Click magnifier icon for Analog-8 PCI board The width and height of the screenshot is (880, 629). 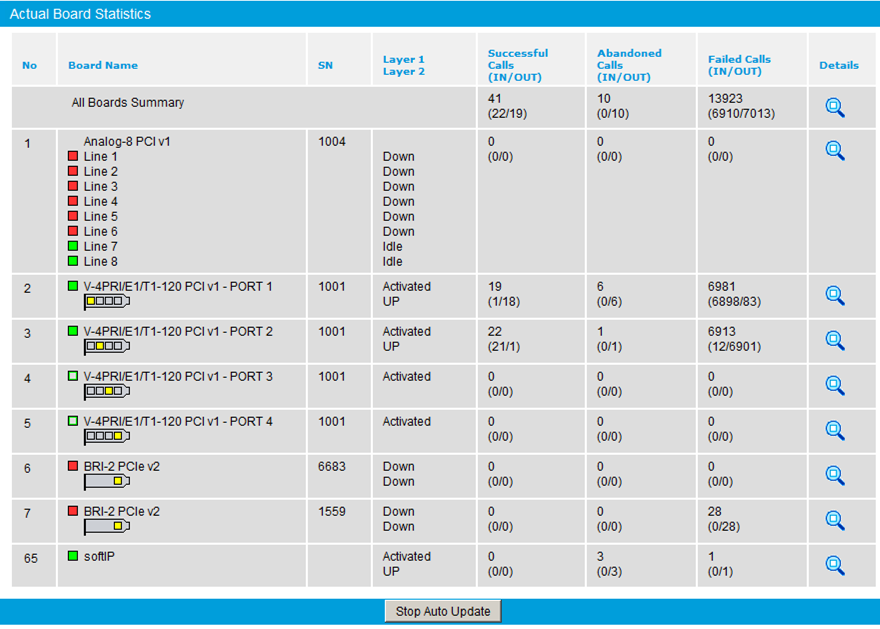coord(835,151)
